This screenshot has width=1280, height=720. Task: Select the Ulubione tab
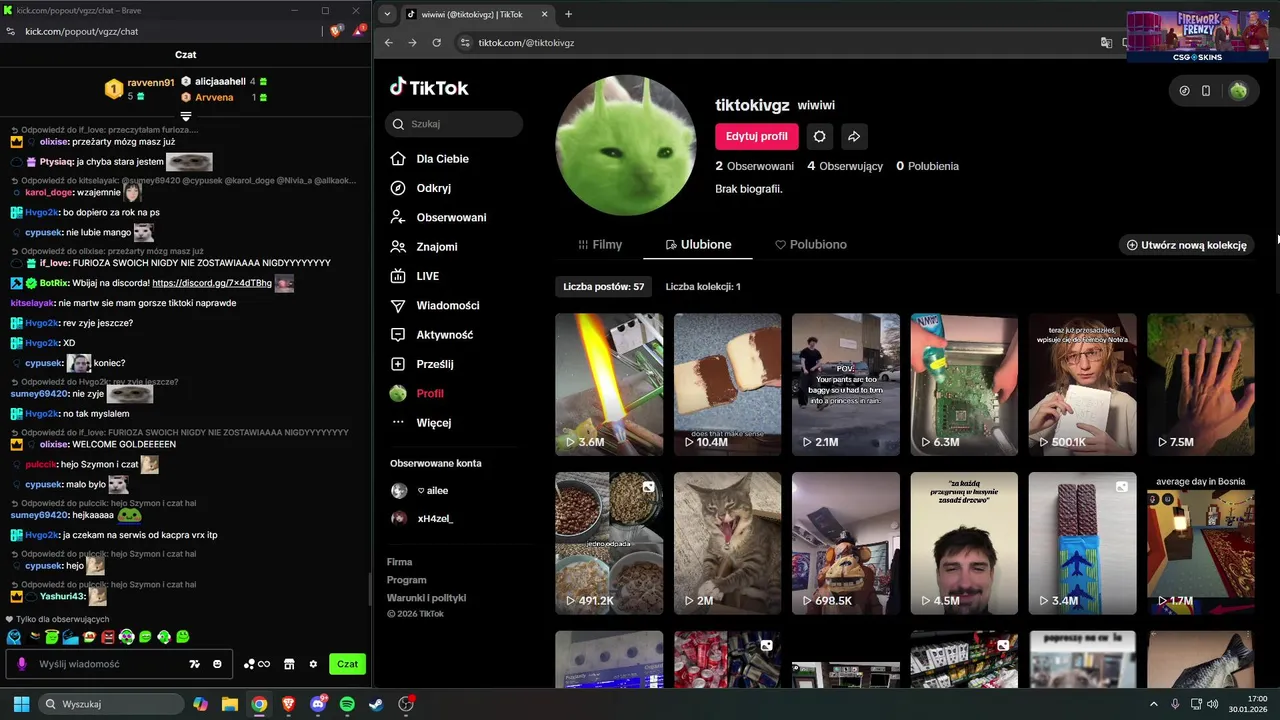(698, 245)
